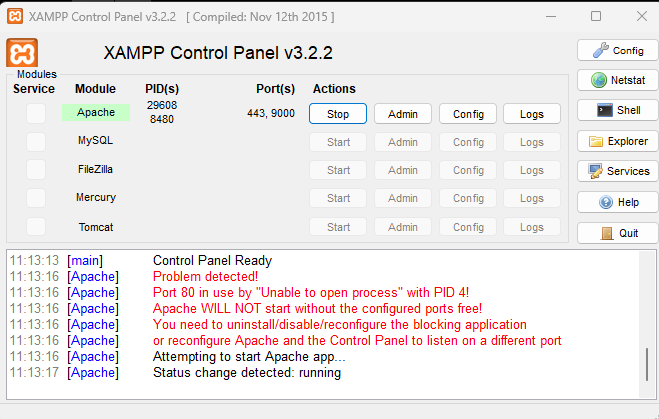Toggle the FileZilla service checkbox
659x419 pixels.
(x=36, y=170)
